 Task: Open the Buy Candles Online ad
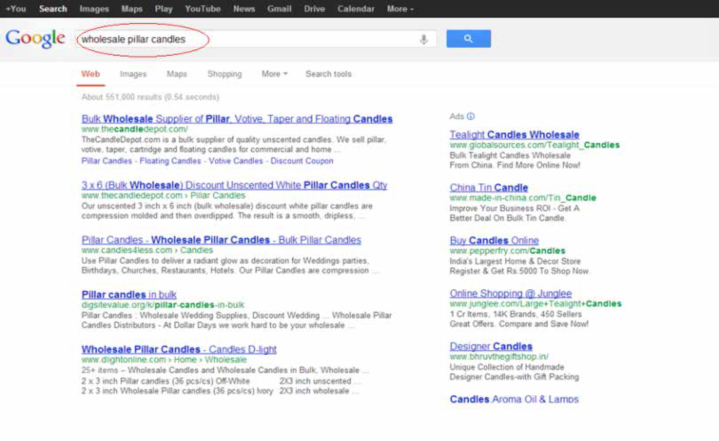pyautogui.click(x=494, y=240)
